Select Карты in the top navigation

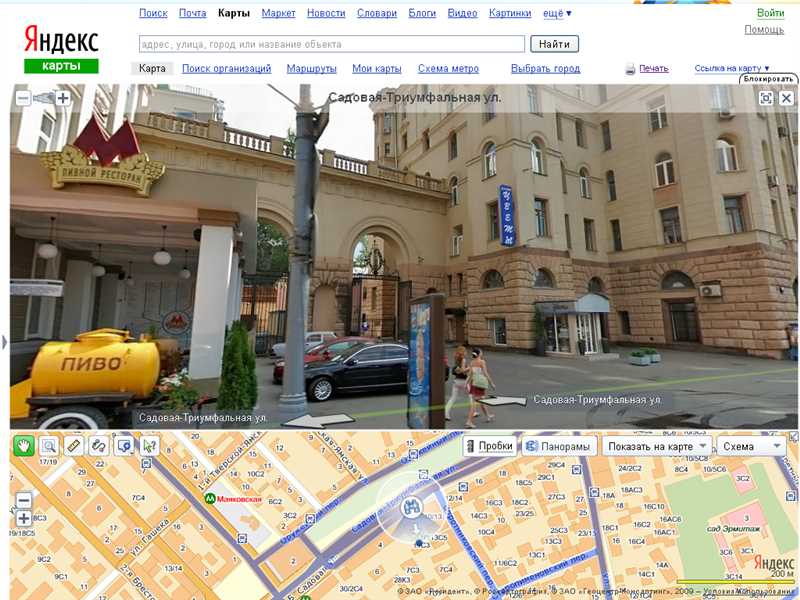pos(234,13)
